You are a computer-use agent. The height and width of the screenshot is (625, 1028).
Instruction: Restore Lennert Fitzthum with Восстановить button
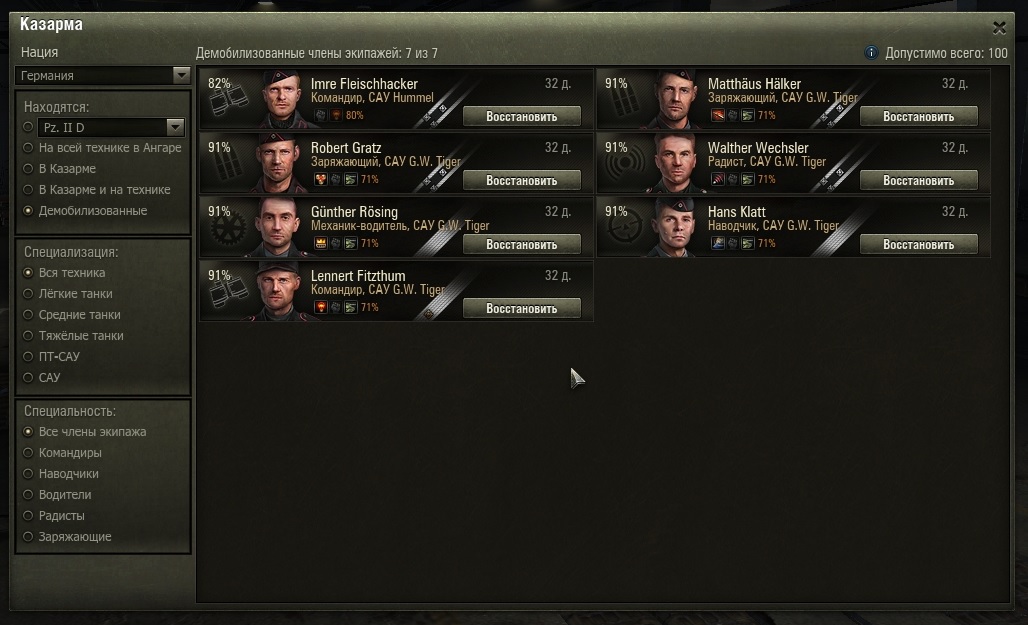[522, 308]
